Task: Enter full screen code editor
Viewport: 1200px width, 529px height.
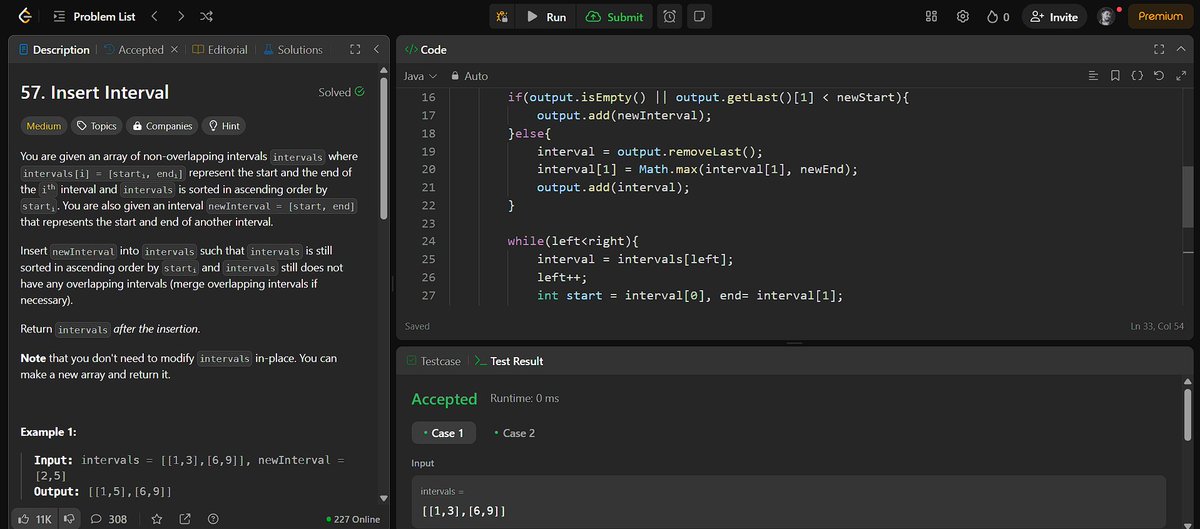Action: [1180, 76]
